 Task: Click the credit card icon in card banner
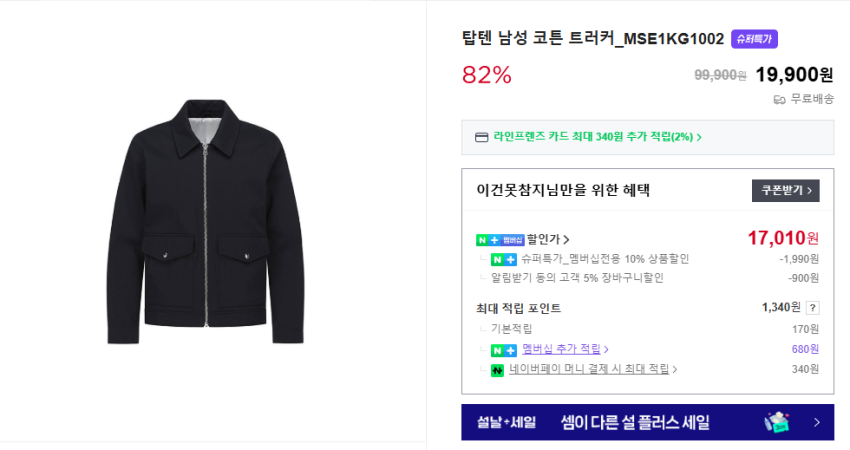(x=481, y=137)
